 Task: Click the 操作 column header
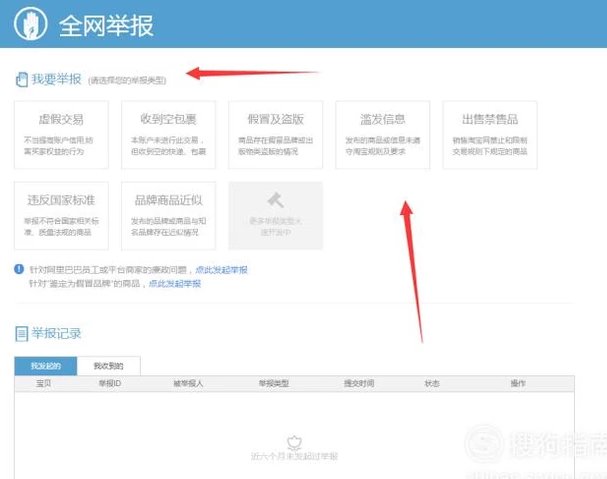pyautogui.click(x=518, y=383)
